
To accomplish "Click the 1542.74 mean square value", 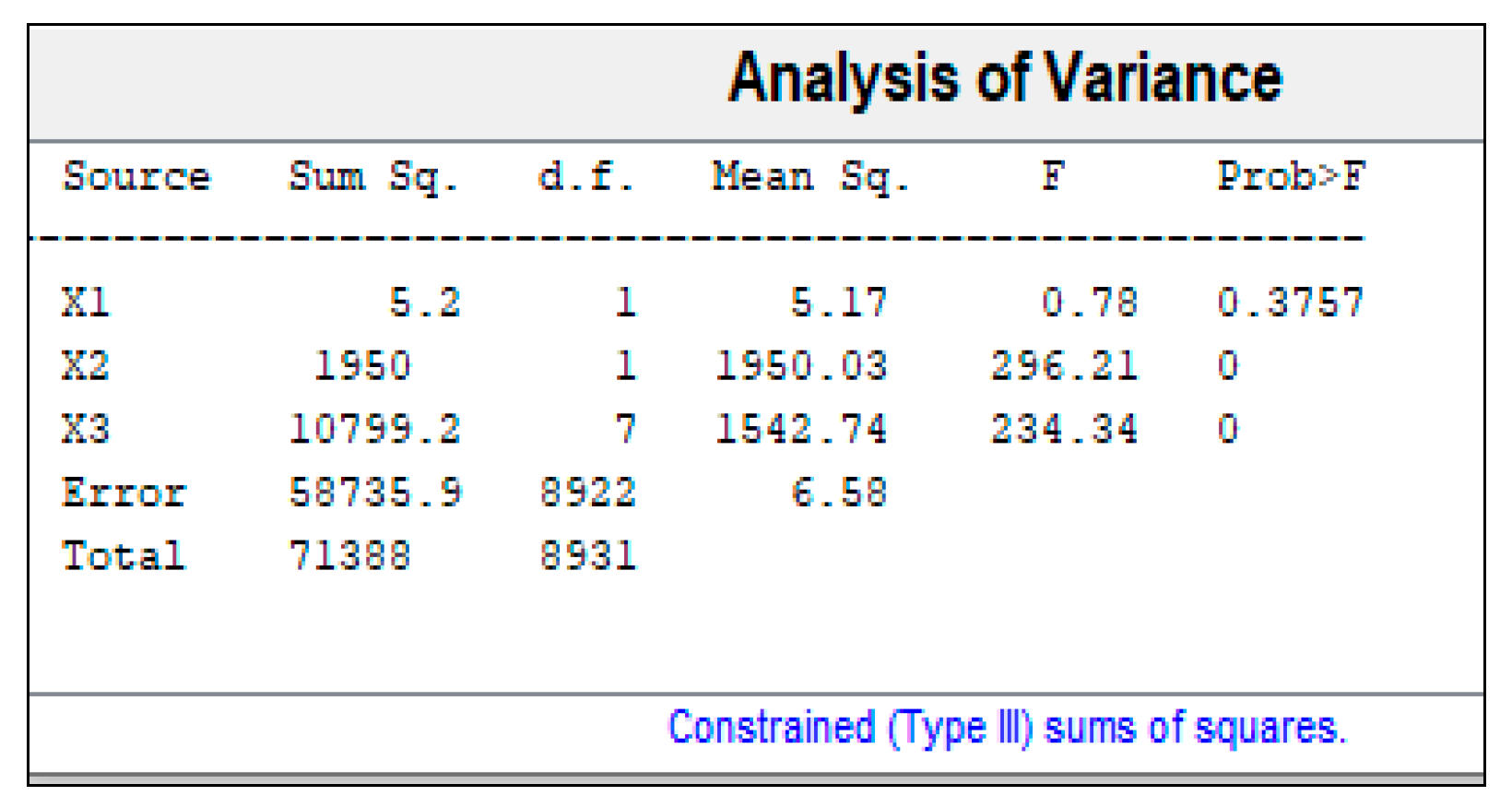I will pyautogui.click(x=801, y=429).
